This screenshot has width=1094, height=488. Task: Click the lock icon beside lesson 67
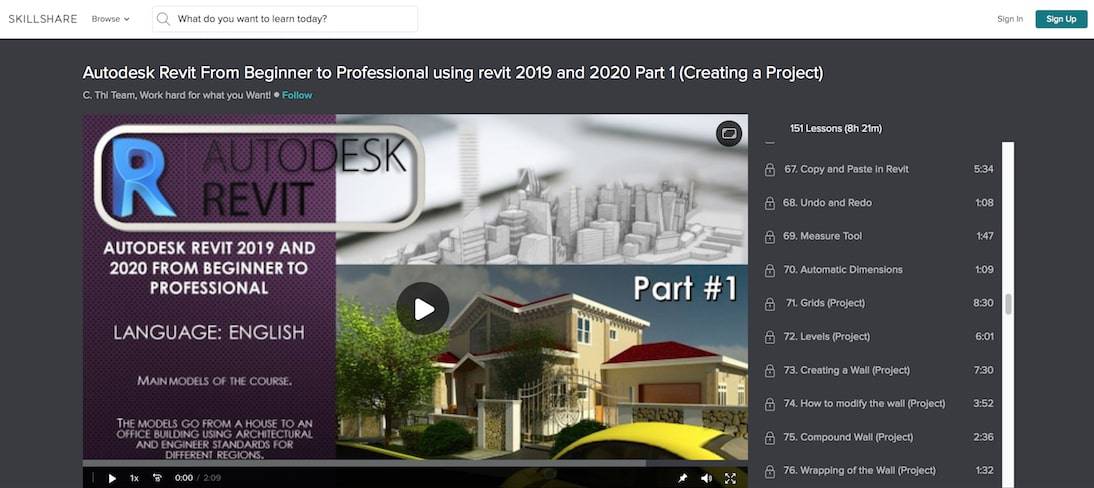(x=770, y=170)
